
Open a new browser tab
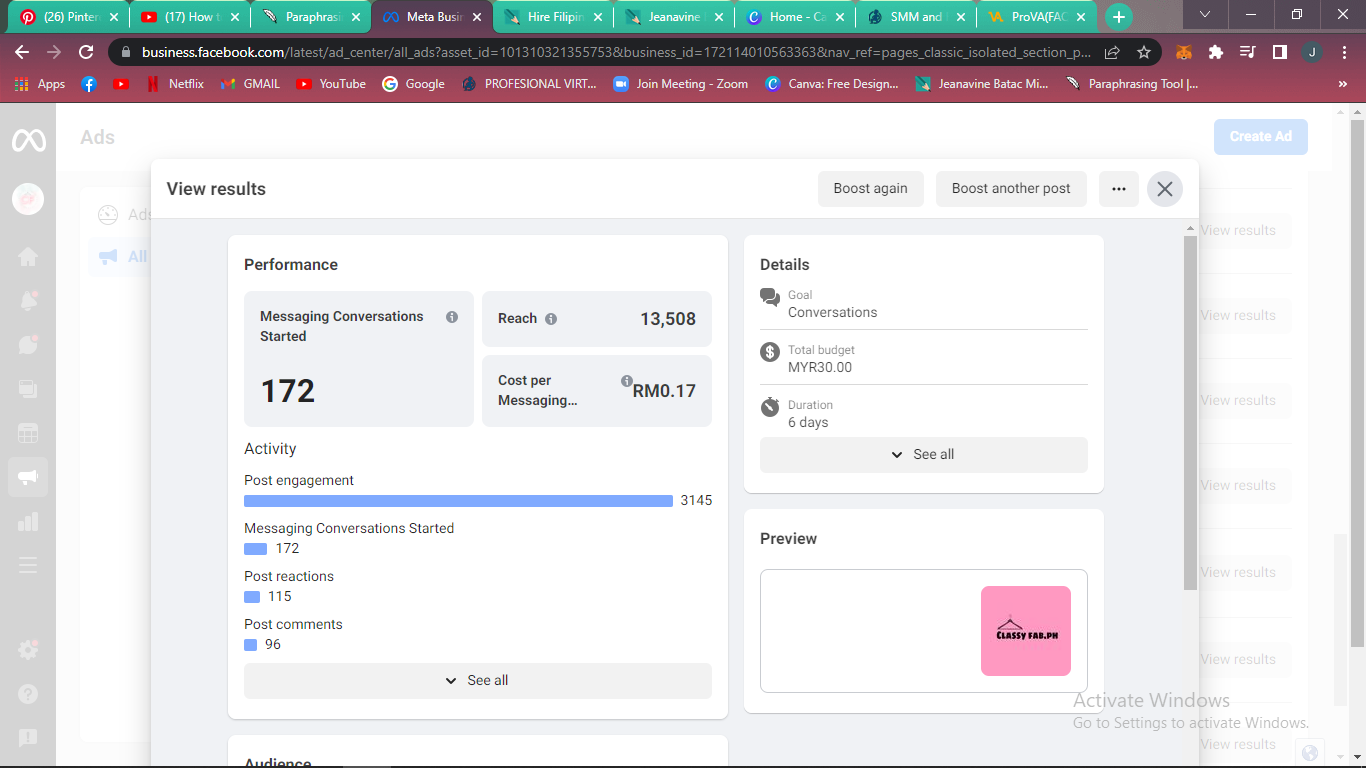coord(1118,17)
